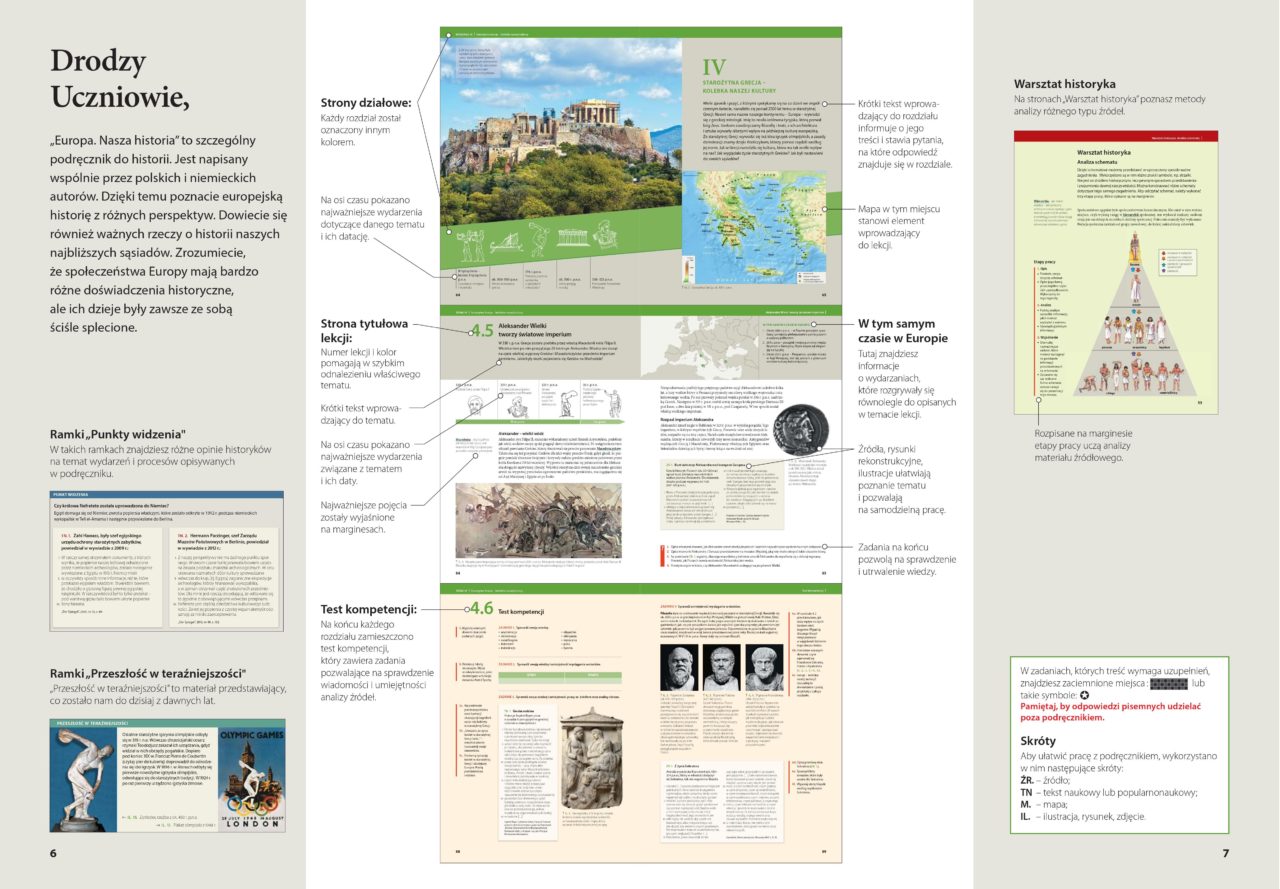Click the annotation "Zadania na końcu pozwolą na sprawdzenie..."
Screen dimensions: 1280x889
tap(904, 559)
